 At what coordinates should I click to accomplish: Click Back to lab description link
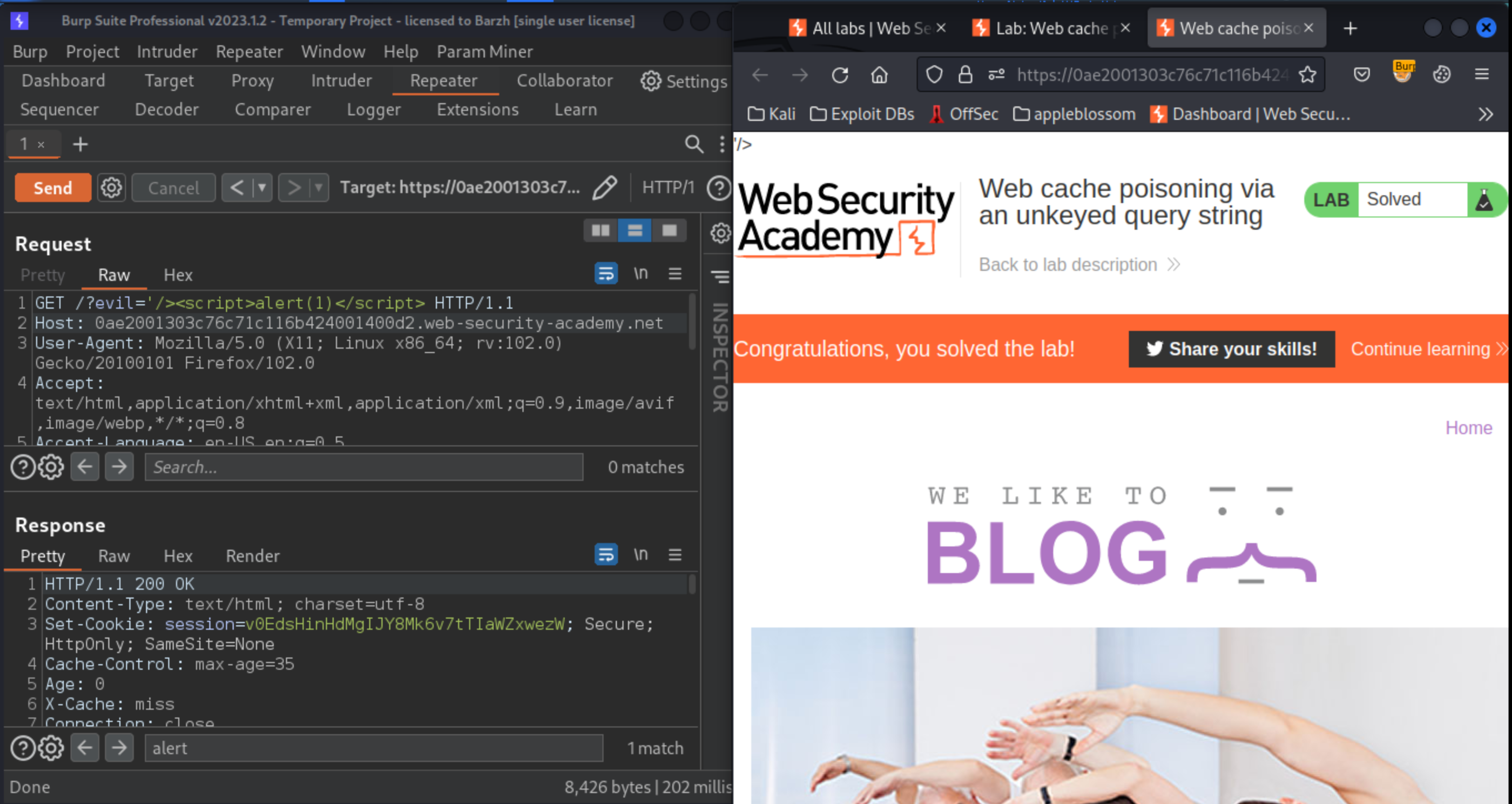tap(1079, 265)
